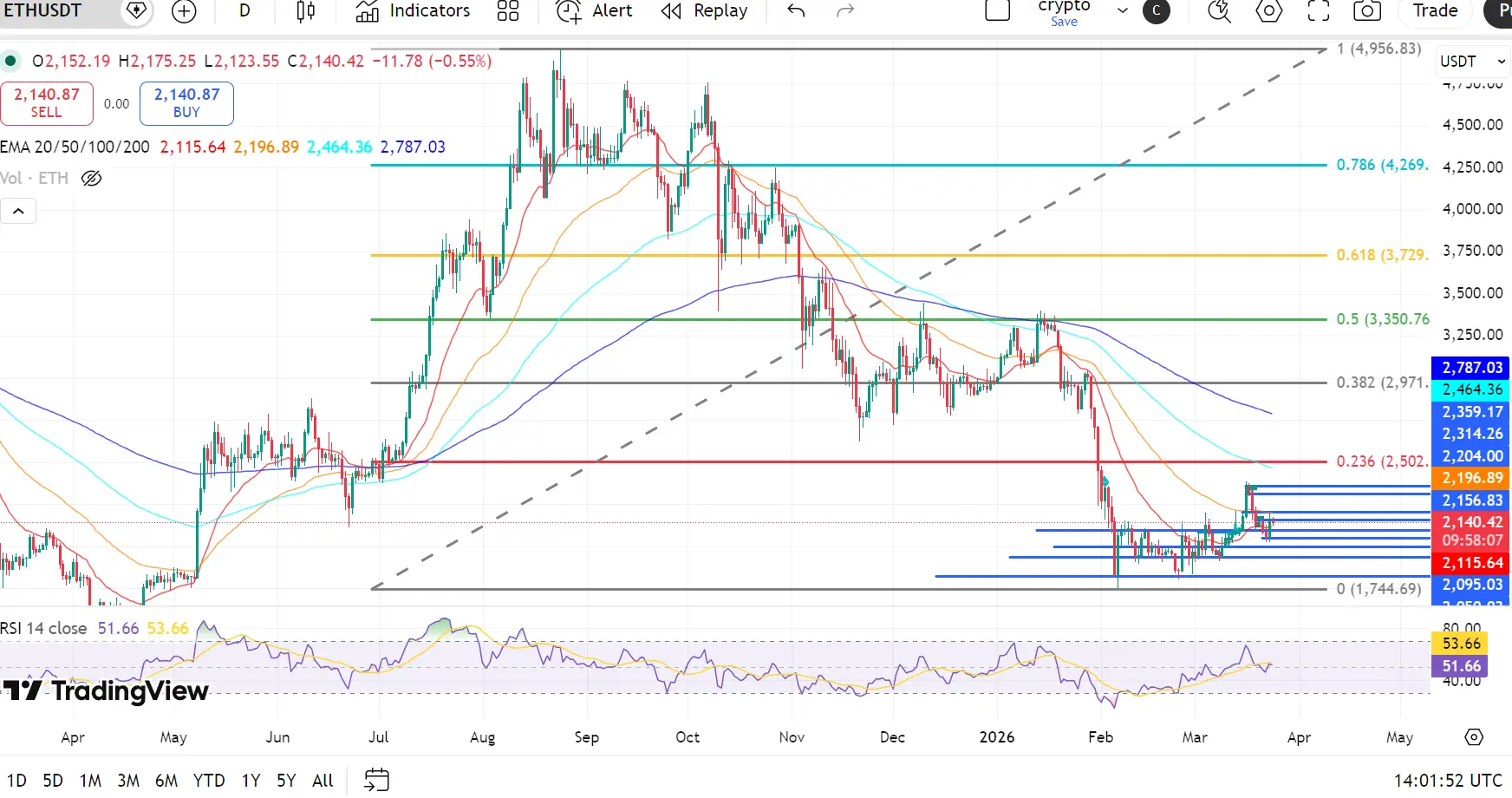Show All available data range
This screenshot has height=798, width=1512.
tap(323, 781)
